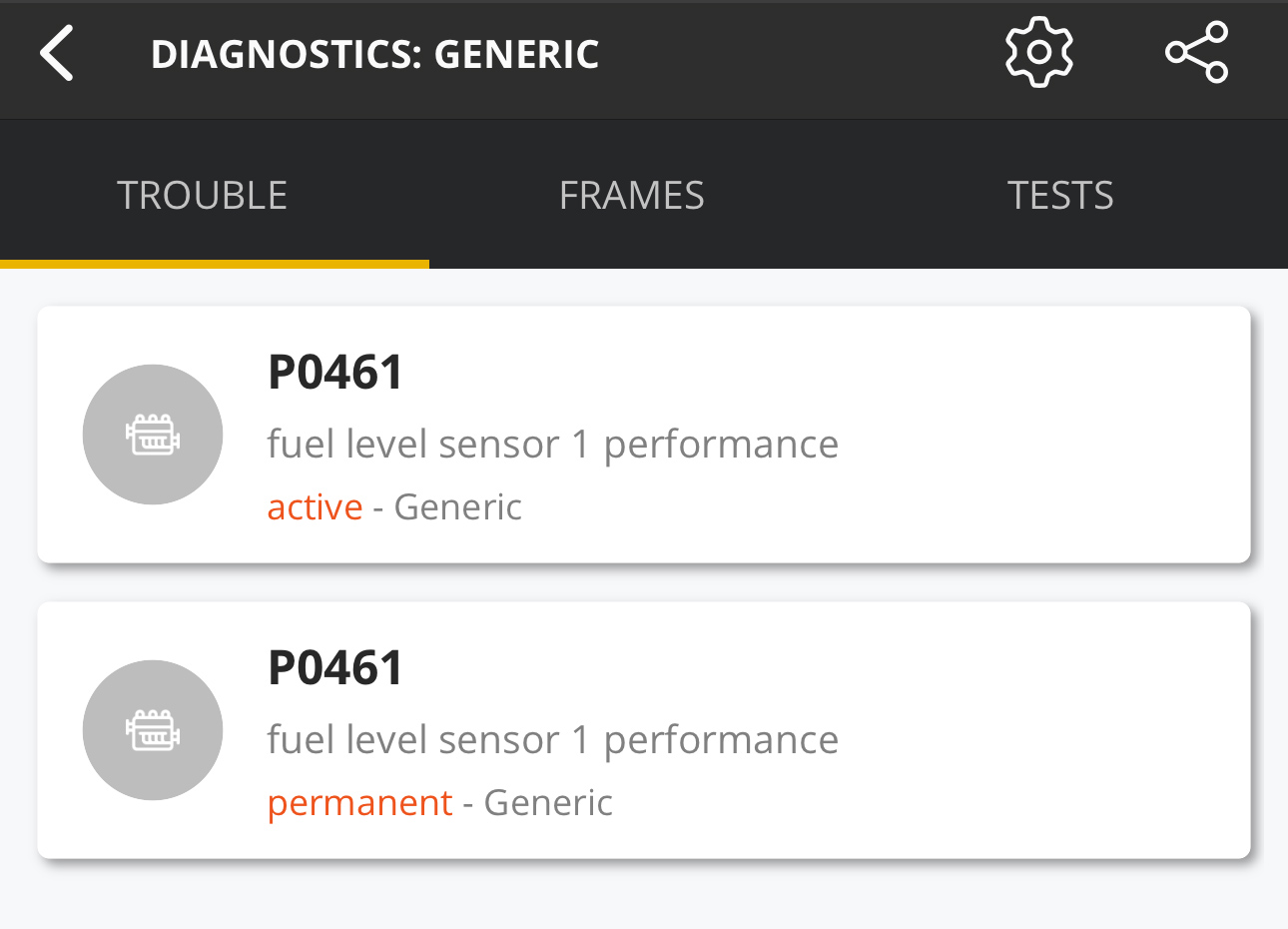Click the engine icon on the active P0461 card
Screen dimensions: 1288x929
[153, 435]
